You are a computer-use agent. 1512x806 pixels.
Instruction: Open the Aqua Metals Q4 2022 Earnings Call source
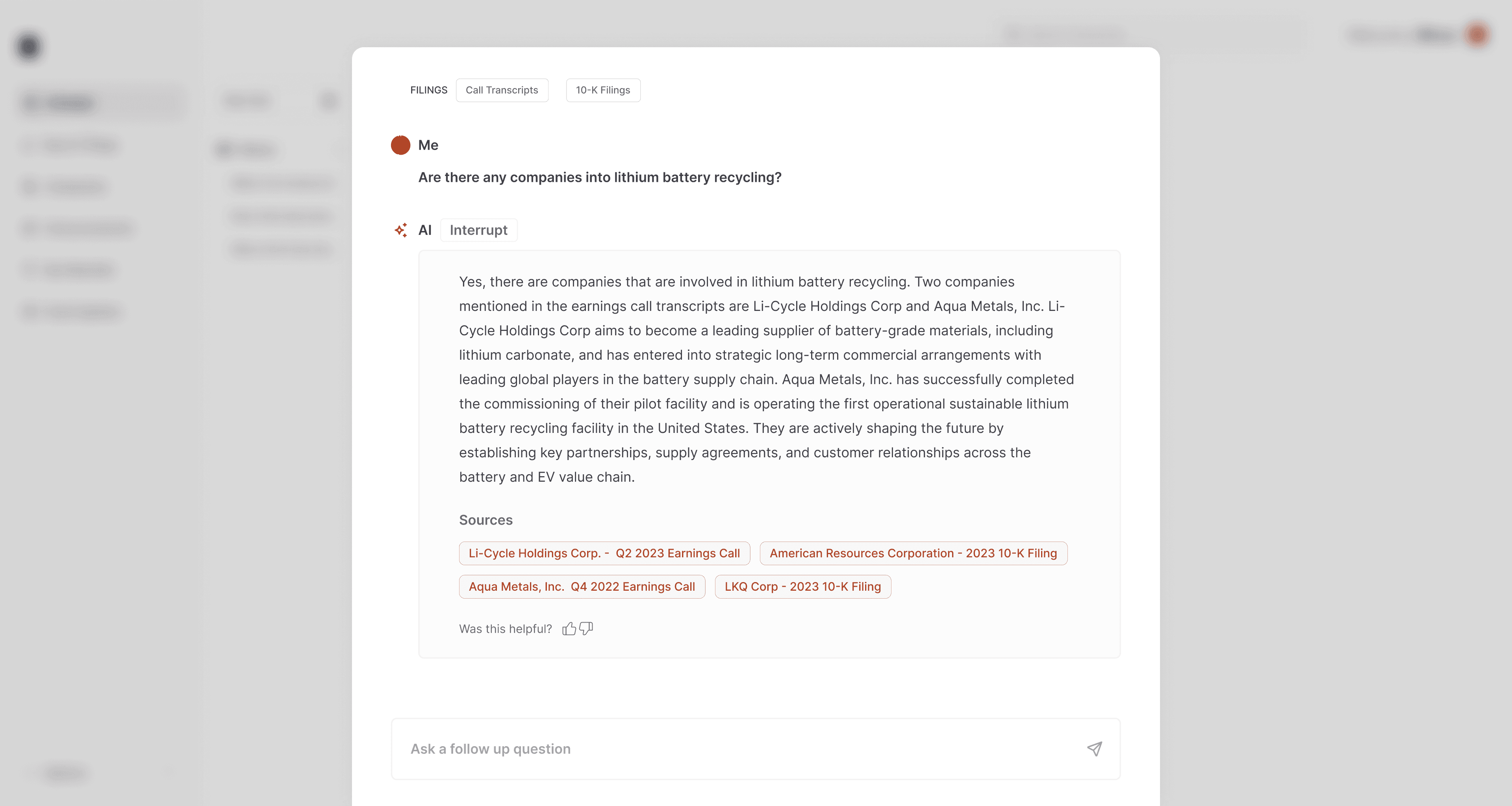581,587
